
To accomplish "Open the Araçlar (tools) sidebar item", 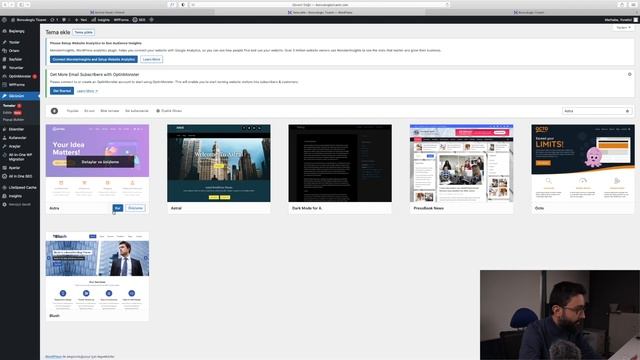I will (x=15, y=146).
